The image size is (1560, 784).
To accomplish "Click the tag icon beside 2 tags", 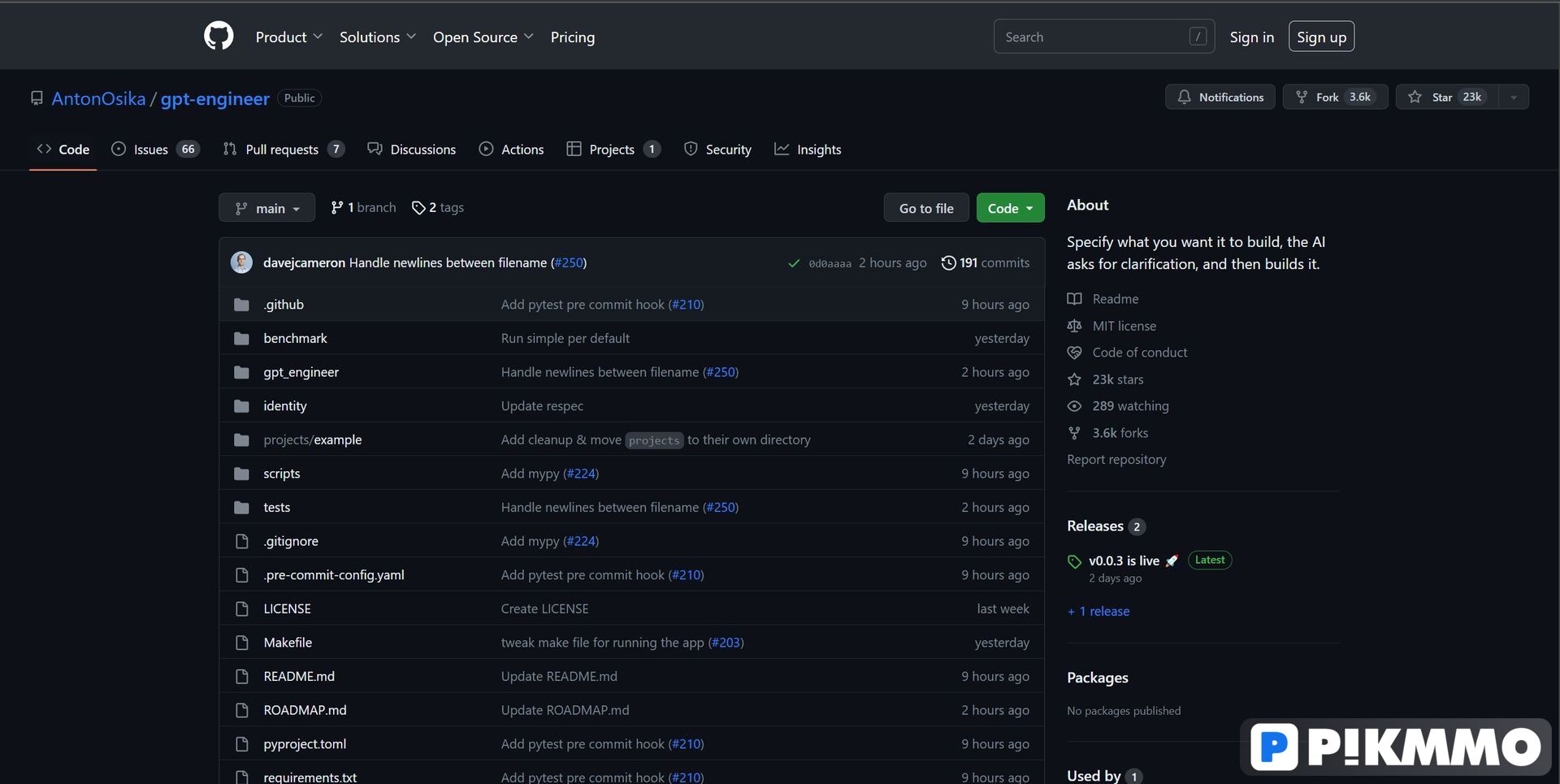I will tap(418, 208).
